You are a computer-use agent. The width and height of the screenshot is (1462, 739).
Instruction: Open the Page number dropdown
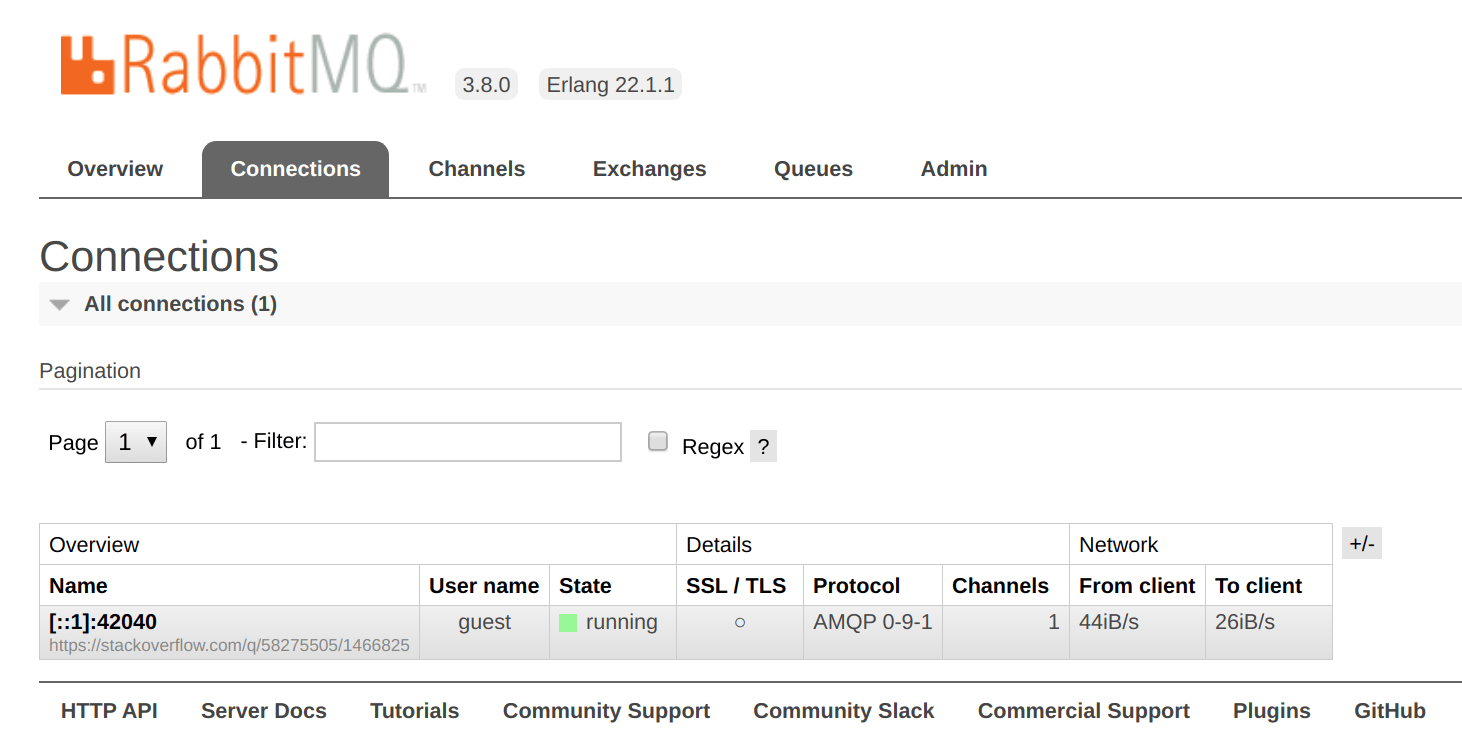click(136, 442)
